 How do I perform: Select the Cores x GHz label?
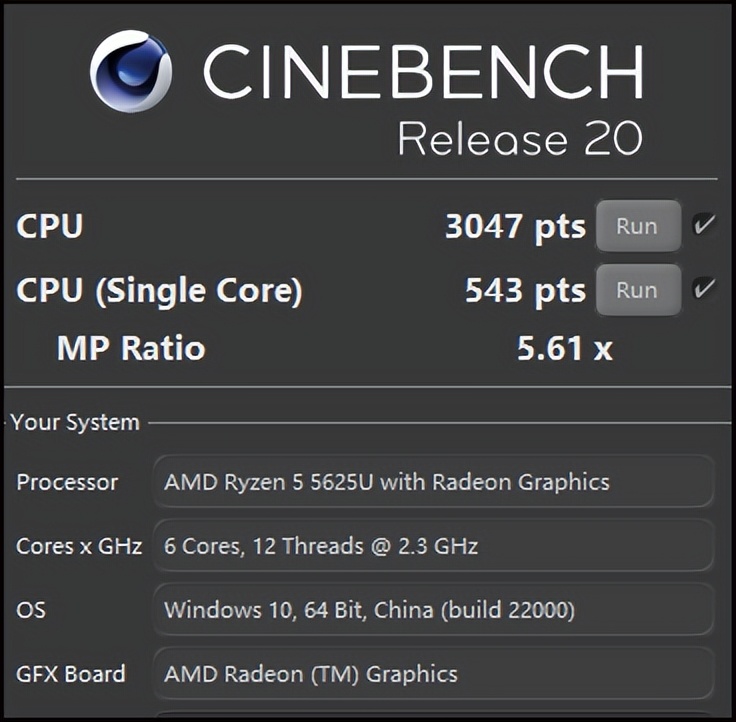click(x=79, y=546)
